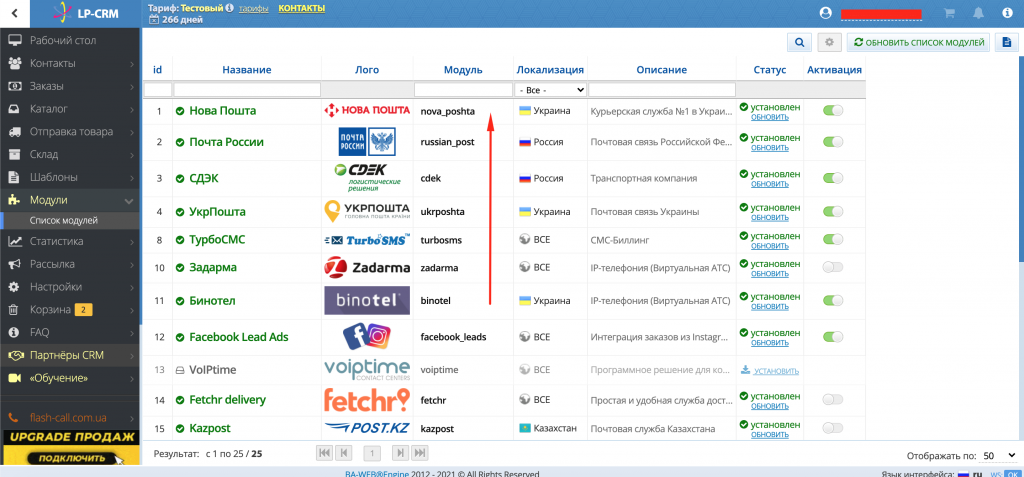Click the TurboSMS logo
1024x477 pixels.
coord(367,240)
